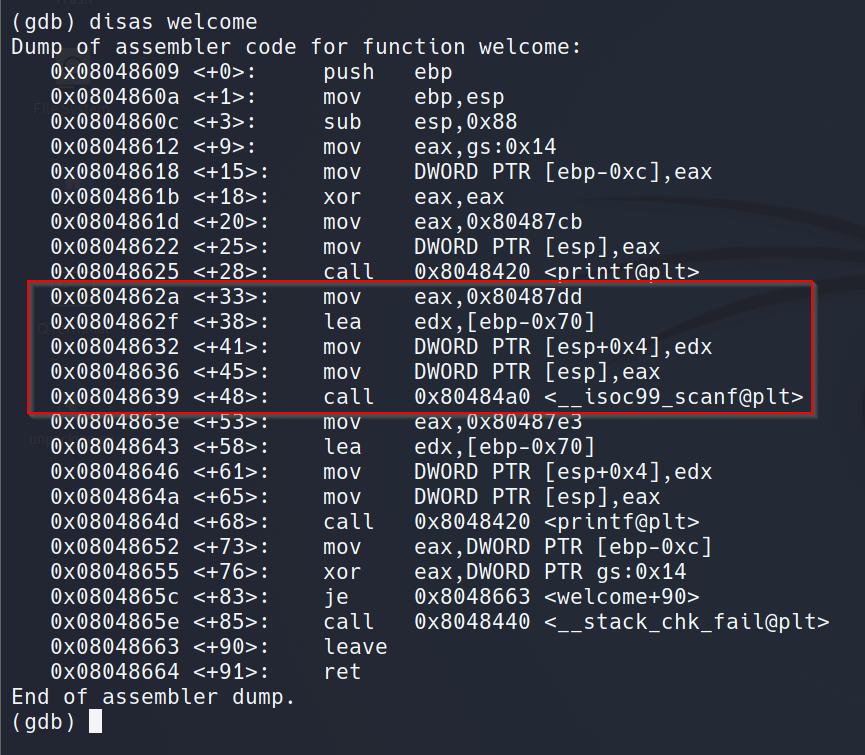Click the 'mov eax,0x80487e3' instruction

(x=452, y=422)
